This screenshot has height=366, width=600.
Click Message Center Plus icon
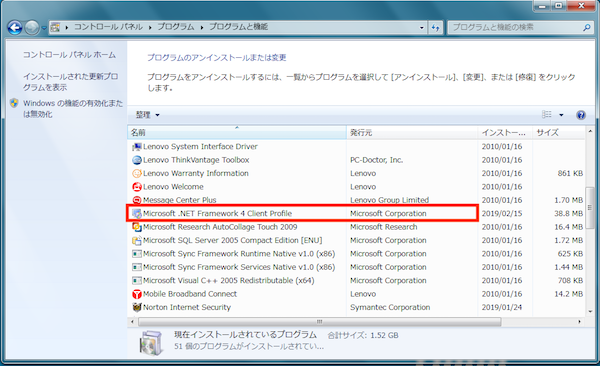pyautogui.click(x=137, y=200)
